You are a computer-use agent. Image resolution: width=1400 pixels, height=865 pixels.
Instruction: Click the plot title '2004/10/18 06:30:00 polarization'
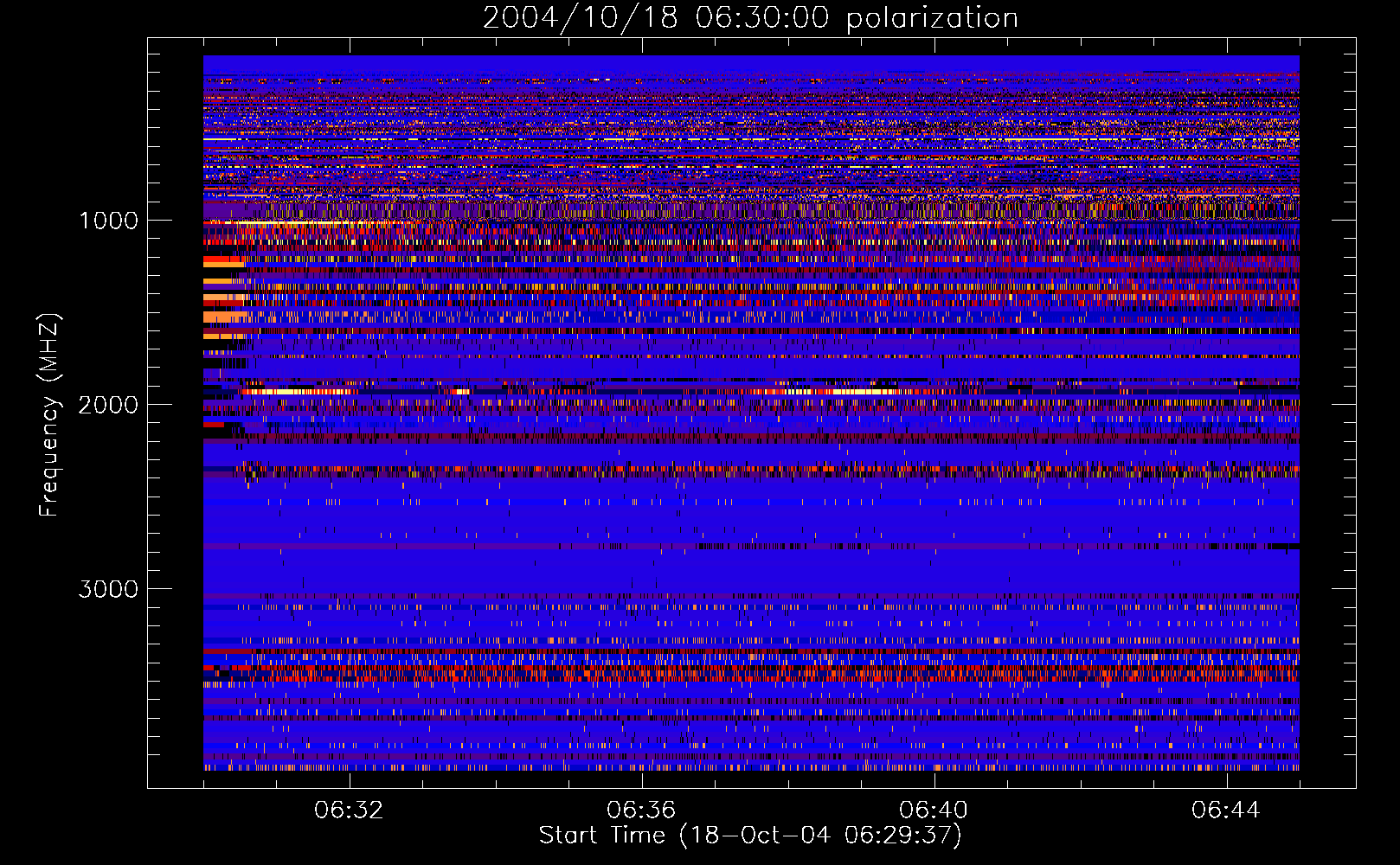click(x=750, y=18)
